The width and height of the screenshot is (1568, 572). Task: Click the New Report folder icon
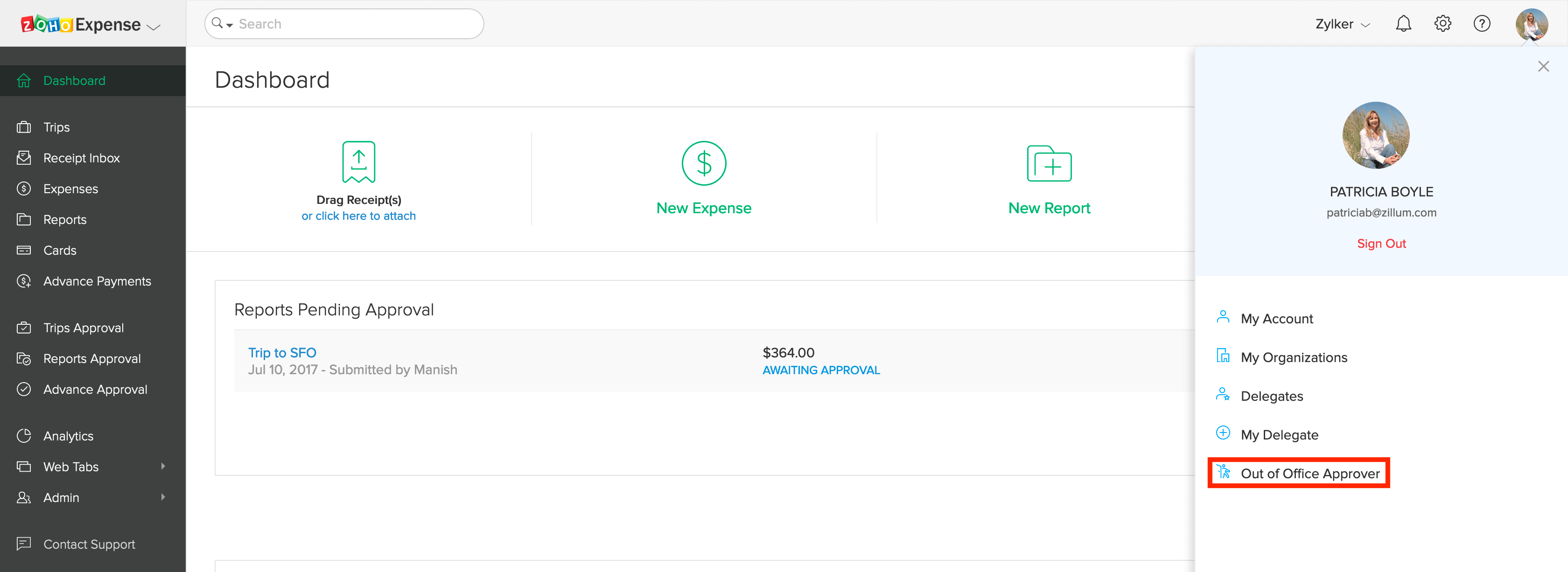pos(1049,163)
